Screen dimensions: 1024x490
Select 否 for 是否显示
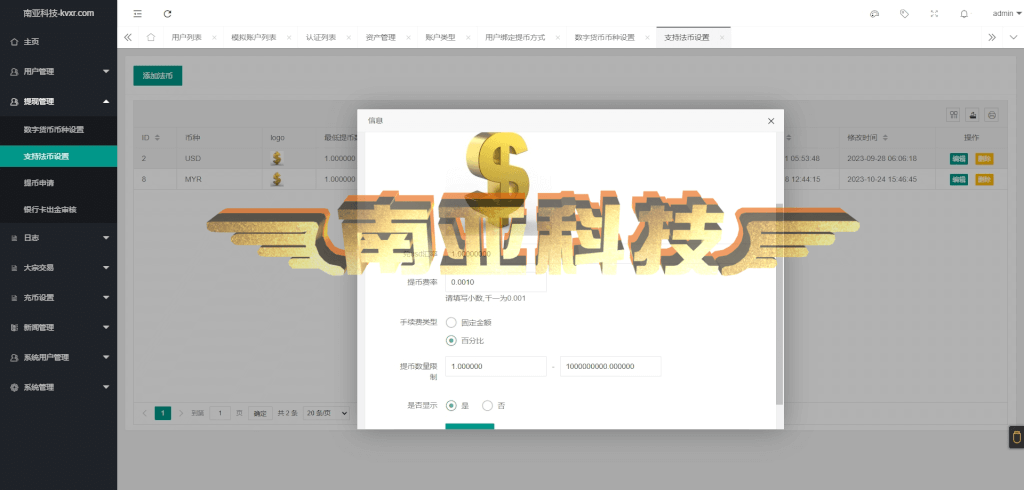[x=487, y=406]
